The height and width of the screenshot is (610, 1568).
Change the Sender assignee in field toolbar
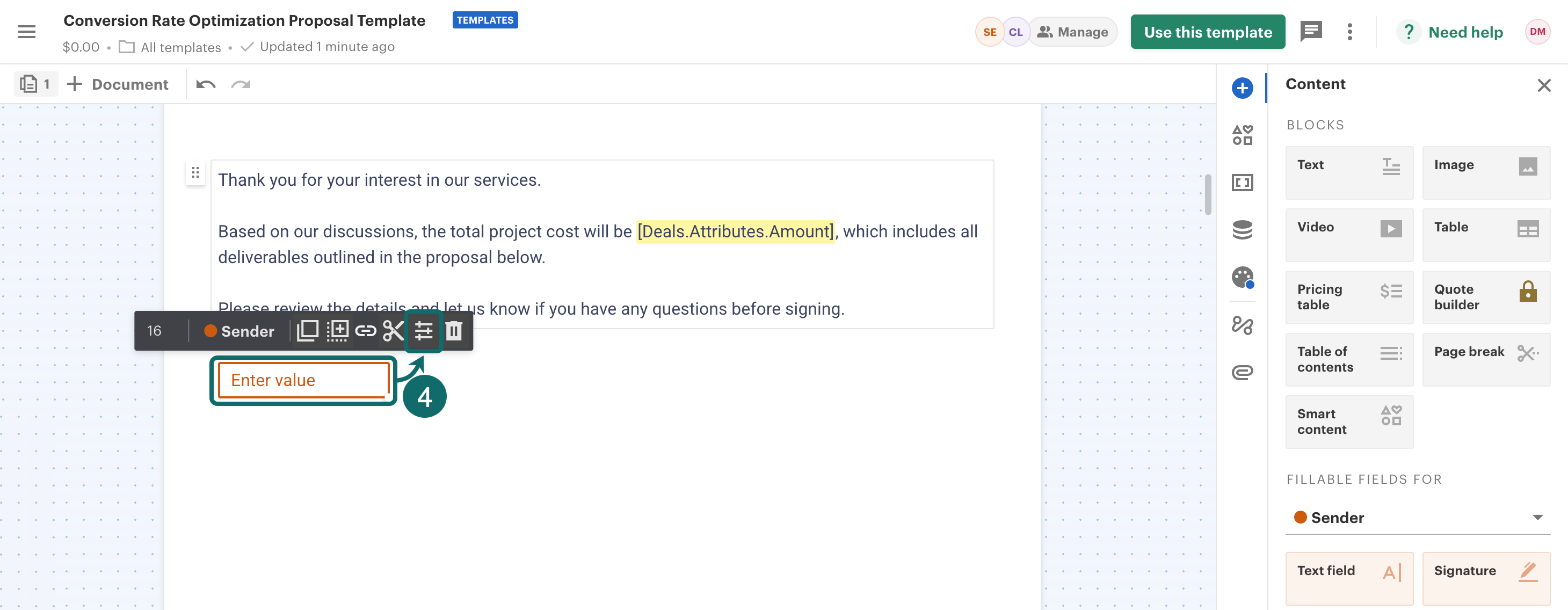tap(239, 331)
